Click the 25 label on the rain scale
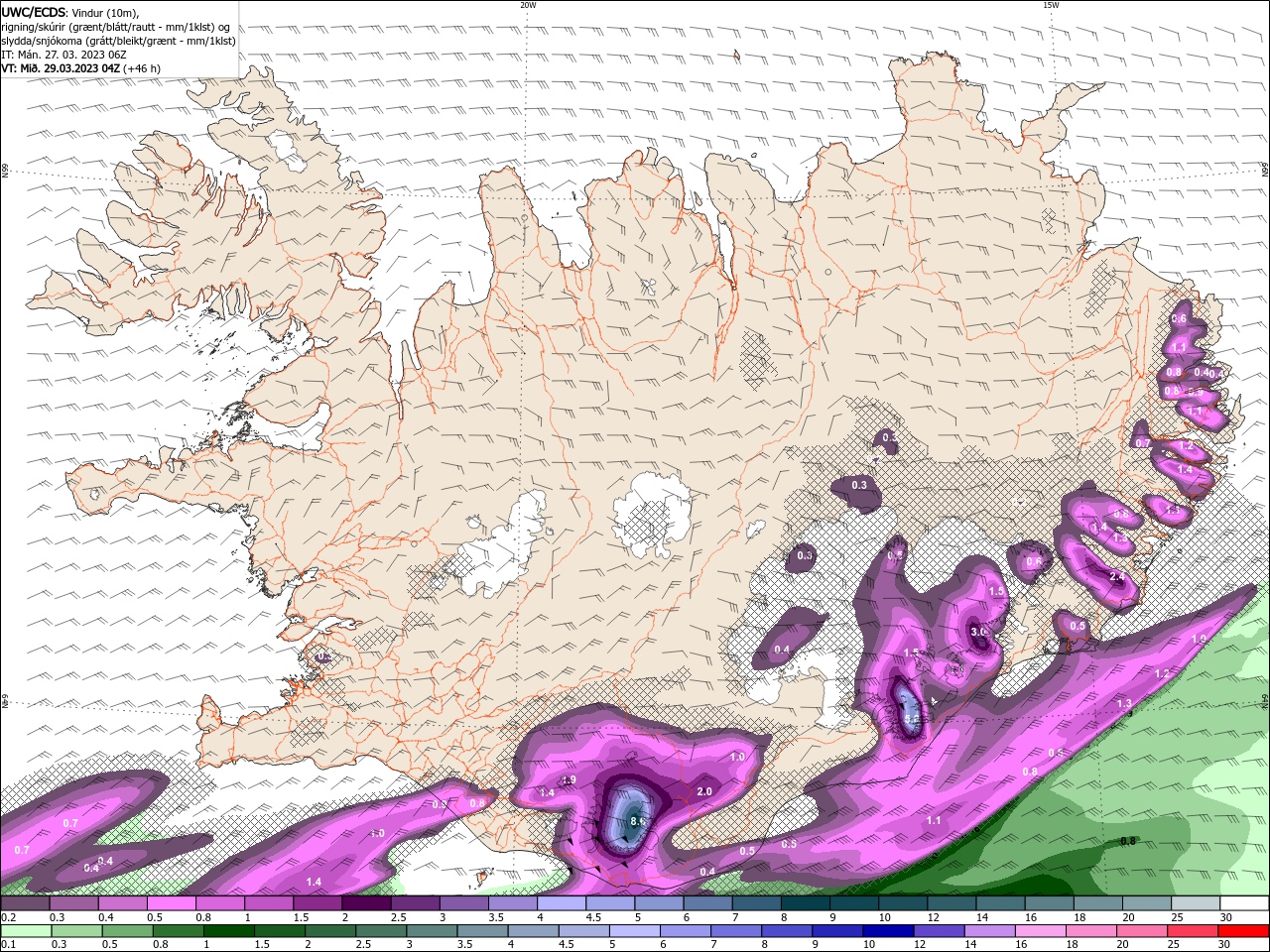 tap(1173, 945)
